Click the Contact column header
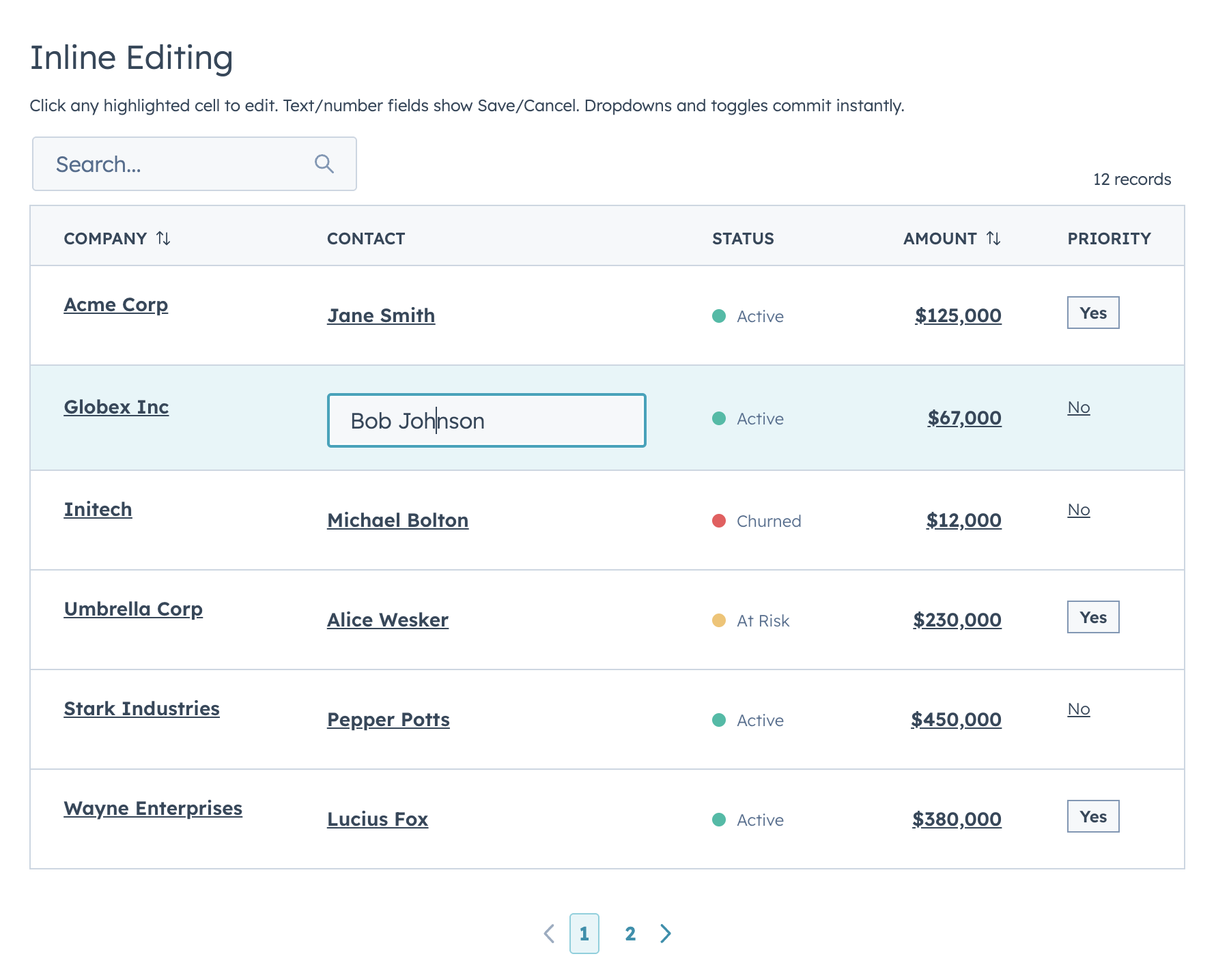This screenshot has width=1229, height=980. click(x=366, y=238)
